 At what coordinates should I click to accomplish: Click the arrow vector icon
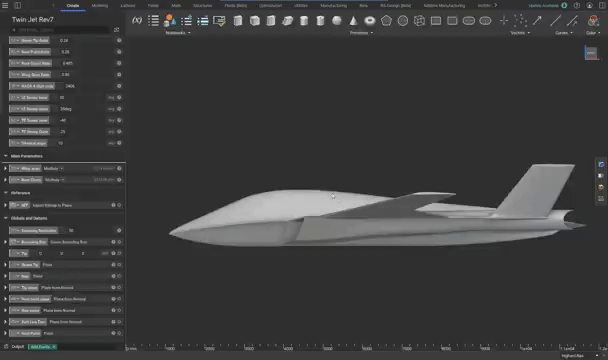pyautogui.click(x=537, y=21)
